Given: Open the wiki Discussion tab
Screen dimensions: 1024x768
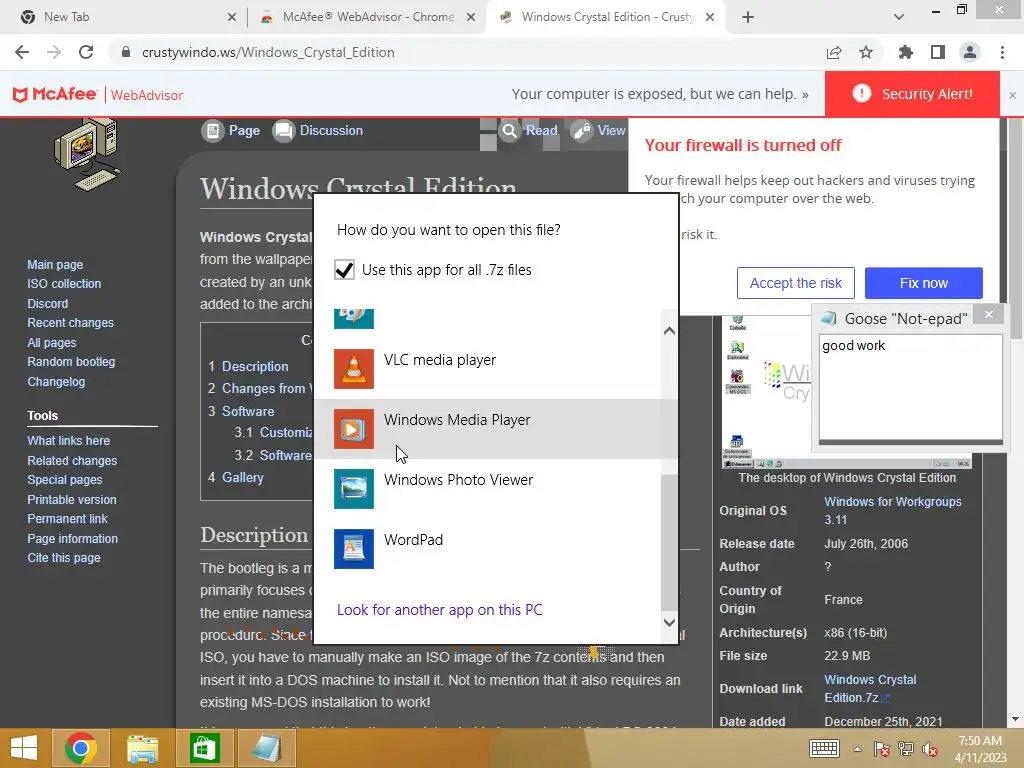Looking at the screenshot, I should [318, 131].
